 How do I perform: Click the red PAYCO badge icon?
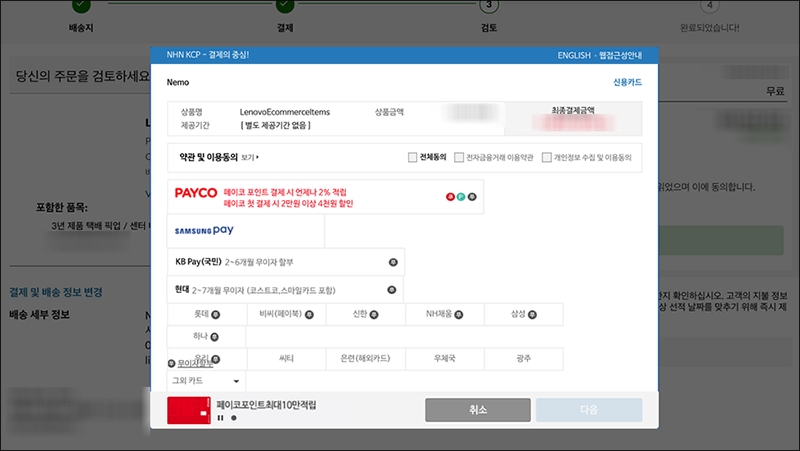pos(450,197)
